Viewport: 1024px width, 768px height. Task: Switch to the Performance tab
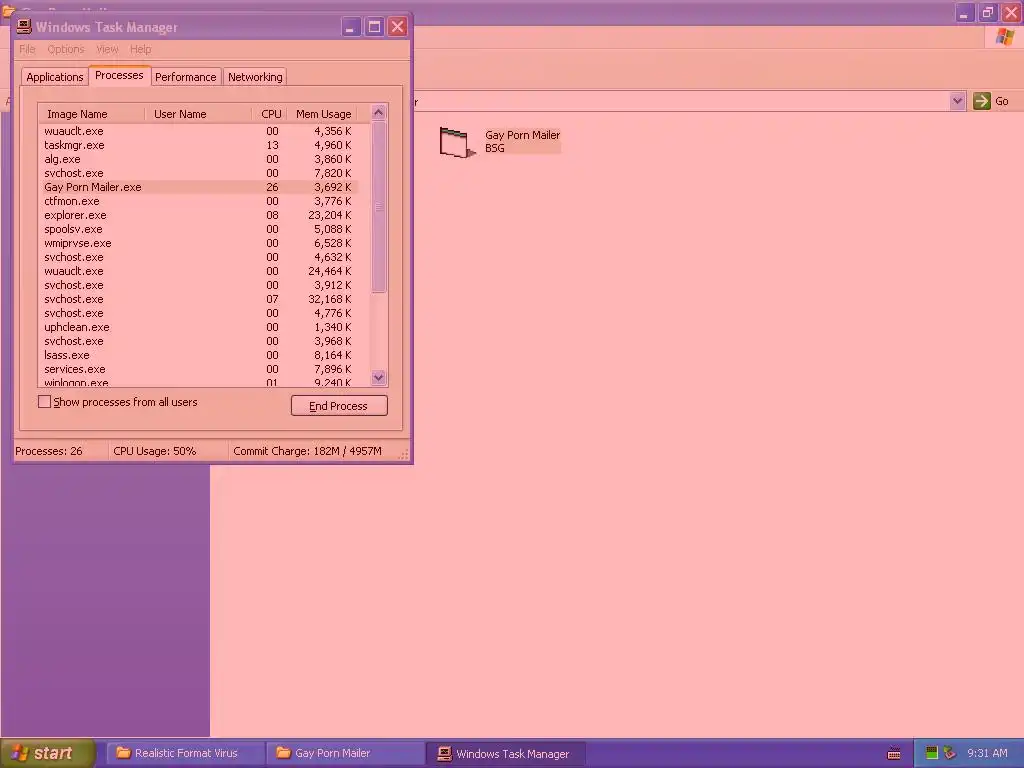(185, 76)
